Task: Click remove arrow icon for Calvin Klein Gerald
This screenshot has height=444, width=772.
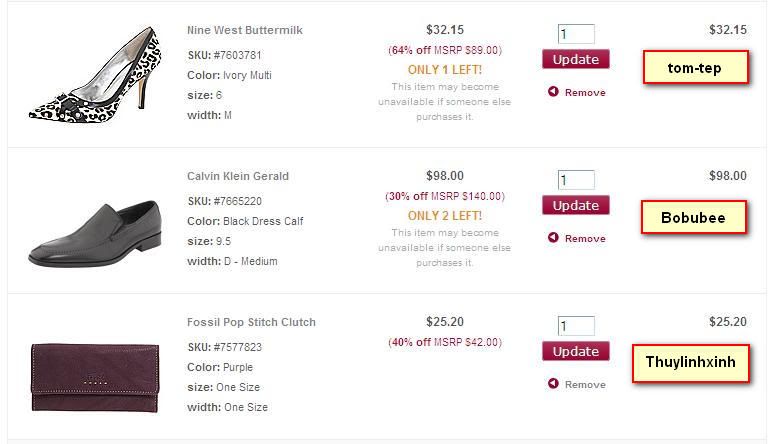Action: click(553, 238)
